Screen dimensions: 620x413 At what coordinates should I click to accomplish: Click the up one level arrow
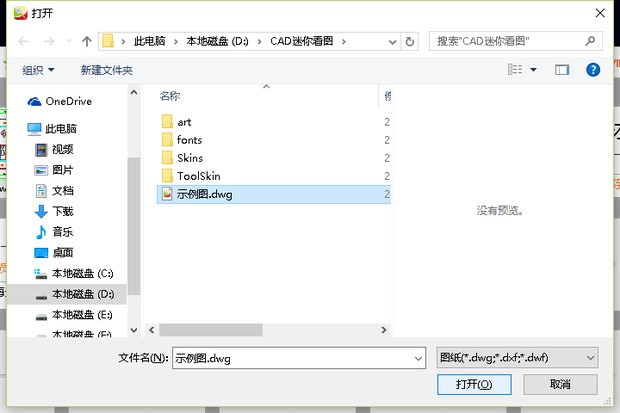(87, 41)
